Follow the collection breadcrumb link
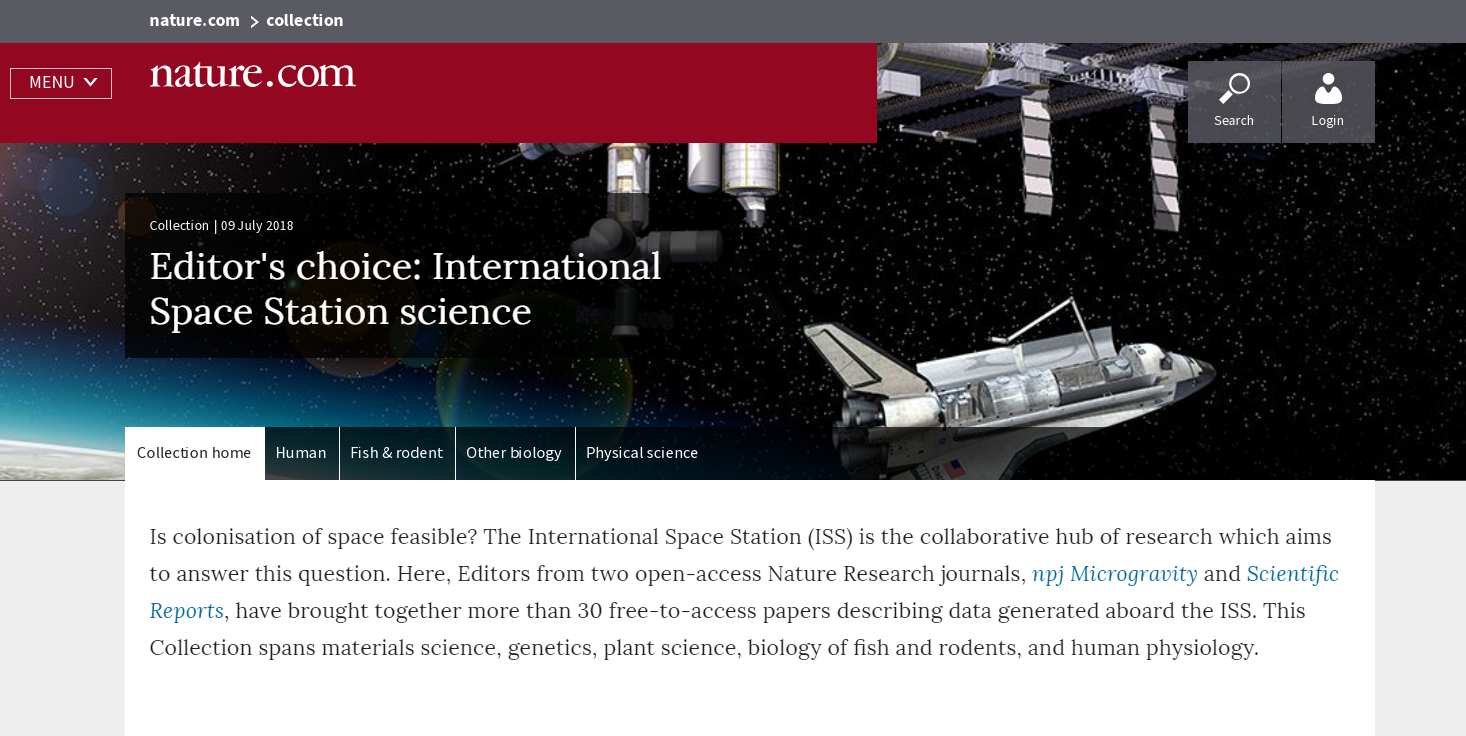The height and width of the screenshot is (736, 1466). (x=305, y=20)
